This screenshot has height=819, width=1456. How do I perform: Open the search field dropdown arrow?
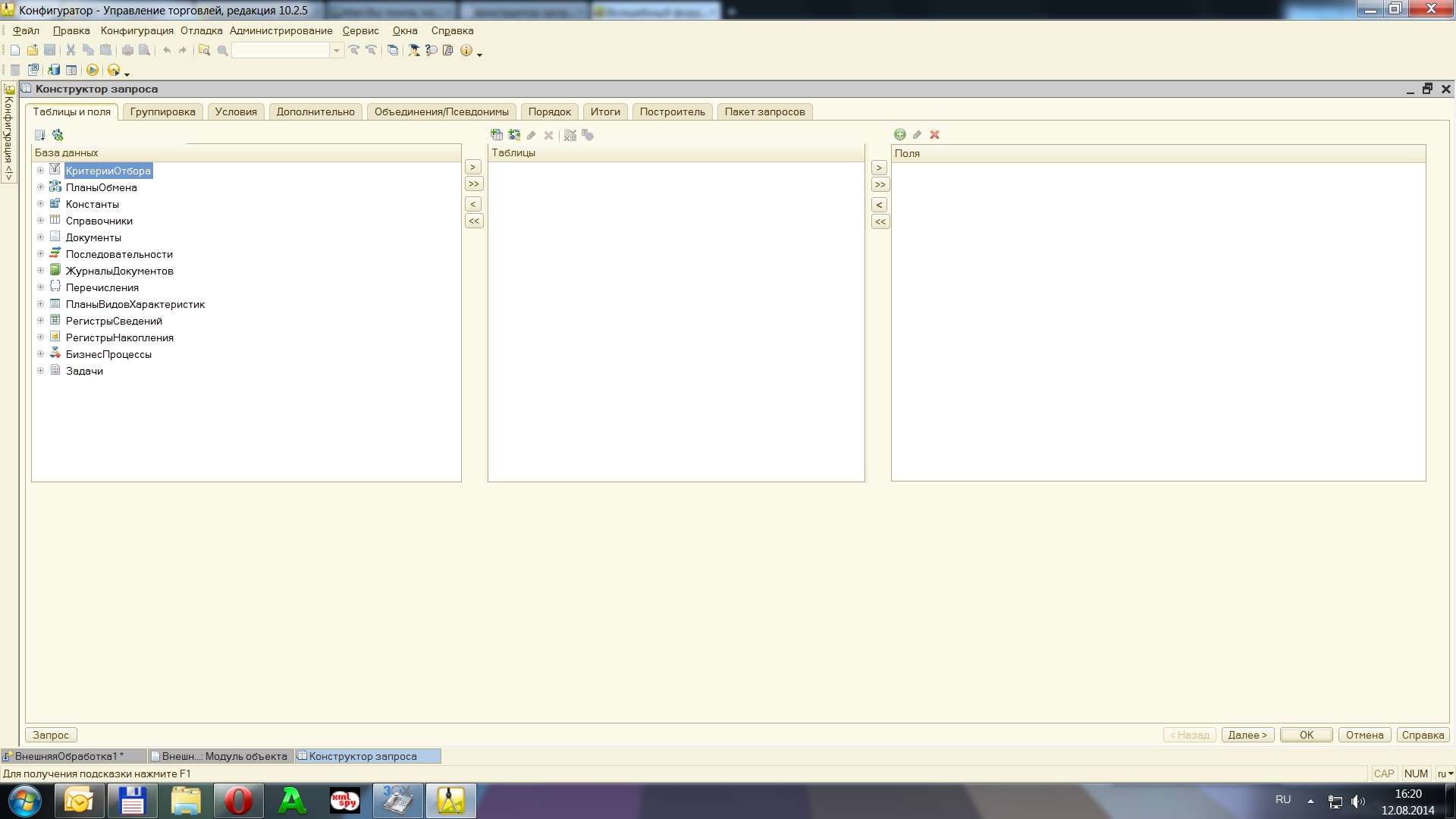337,50
